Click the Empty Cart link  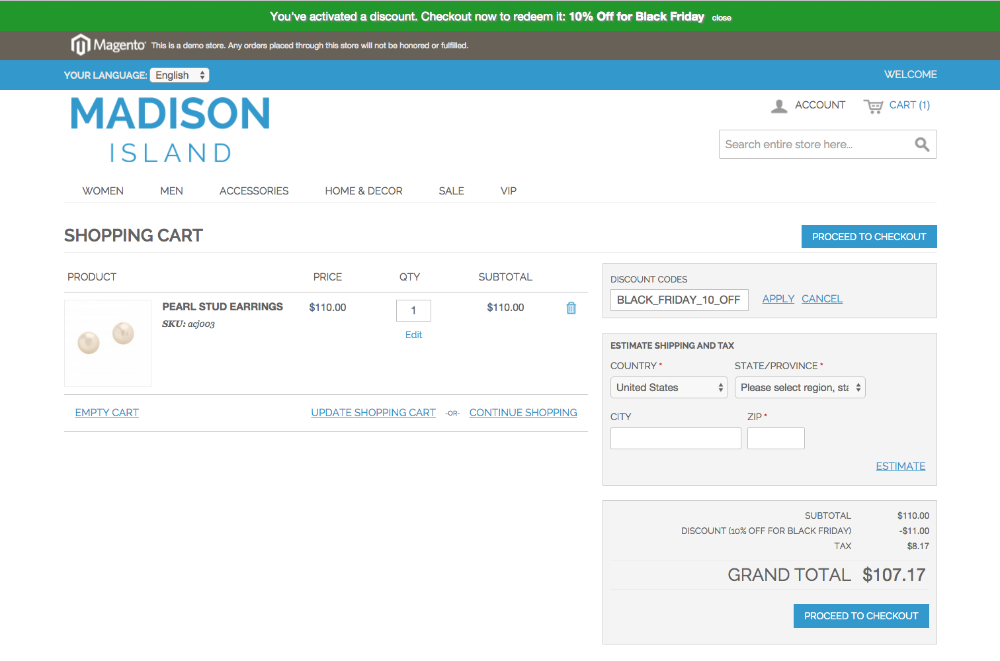tap(107, 413)
